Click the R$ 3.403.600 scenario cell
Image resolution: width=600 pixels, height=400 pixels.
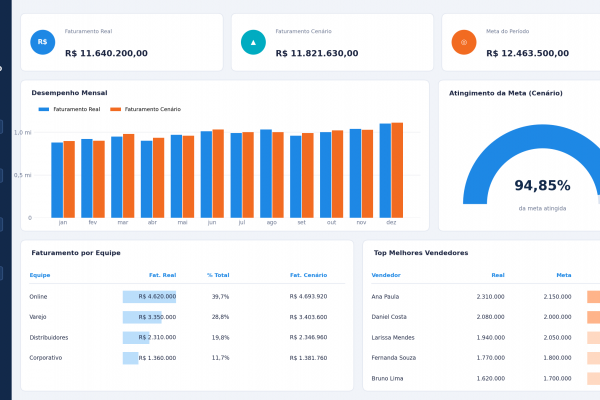[x=308, y=317]
